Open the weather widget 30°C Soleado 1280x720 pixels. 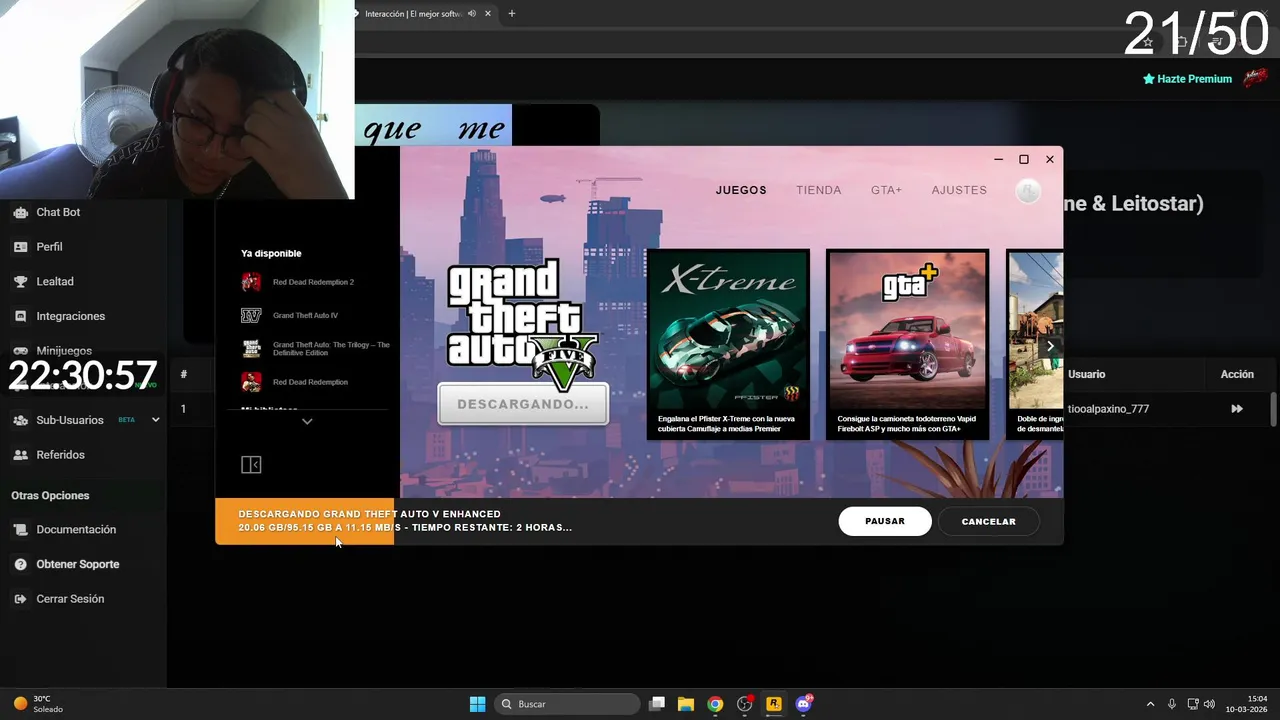(38, 704)
